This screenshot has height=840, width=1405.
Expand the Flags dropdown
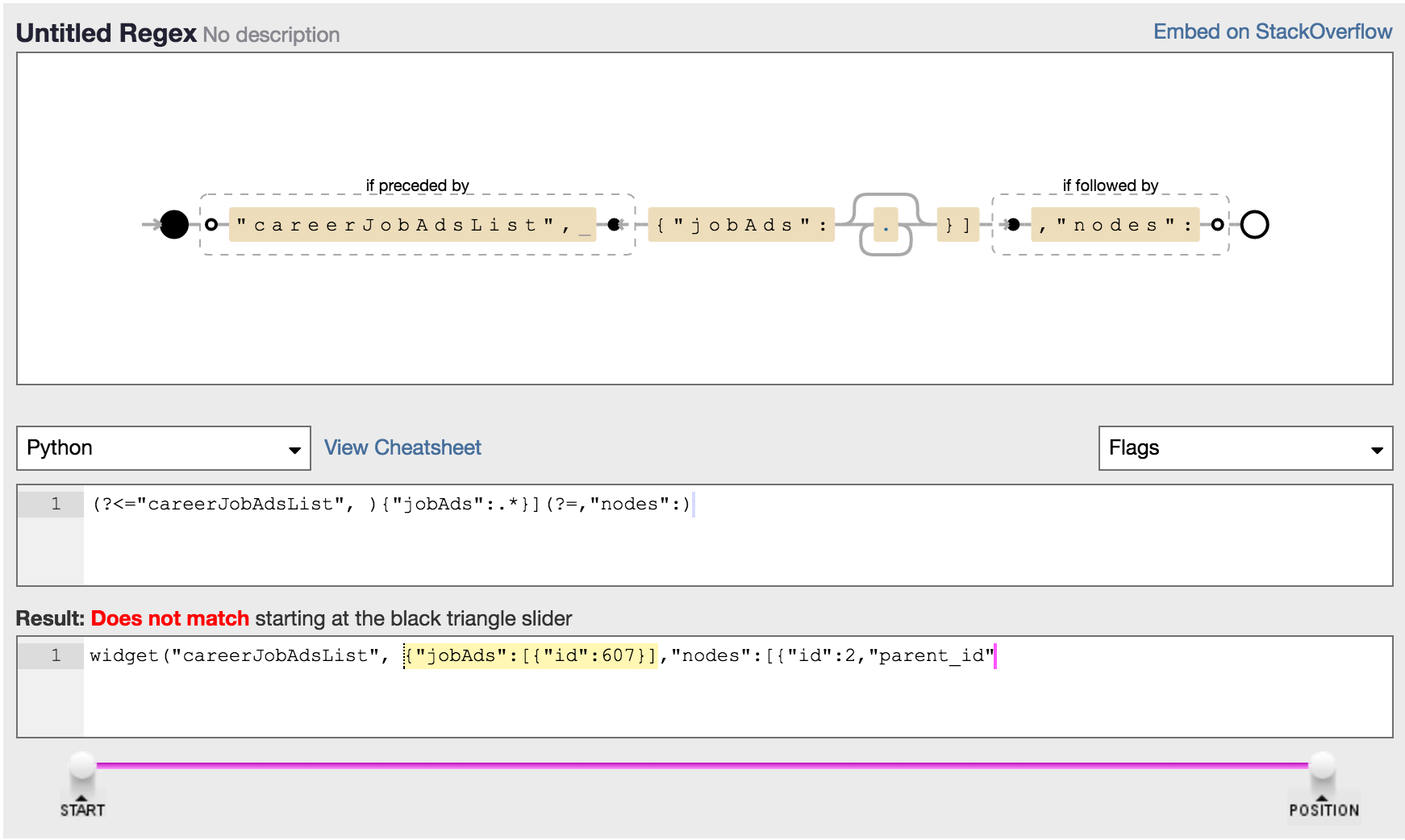[x=1244, y=448]
